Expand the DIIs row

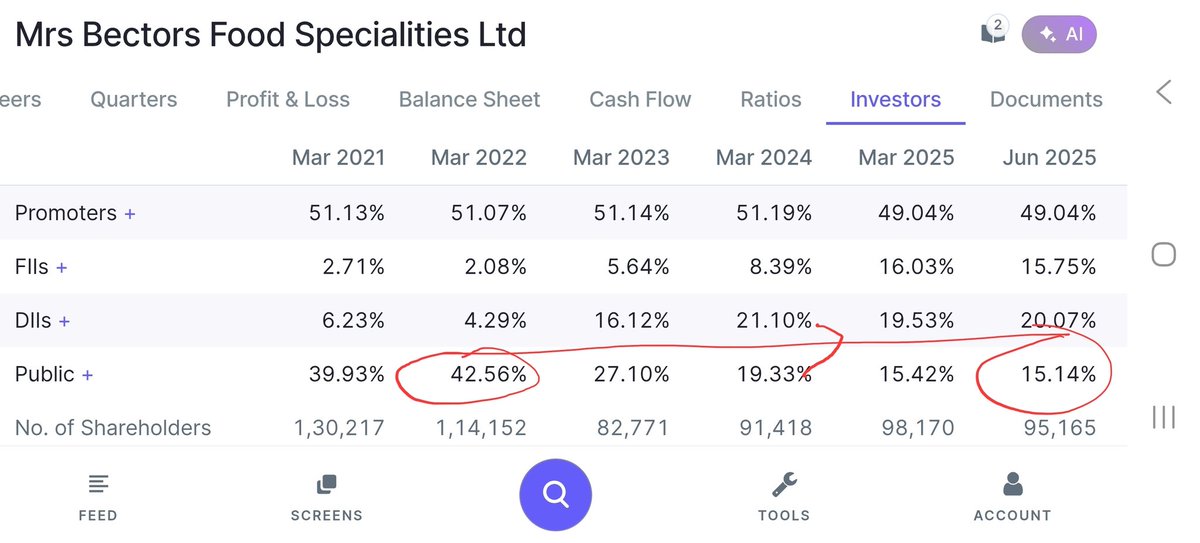[x=64, y=321]
